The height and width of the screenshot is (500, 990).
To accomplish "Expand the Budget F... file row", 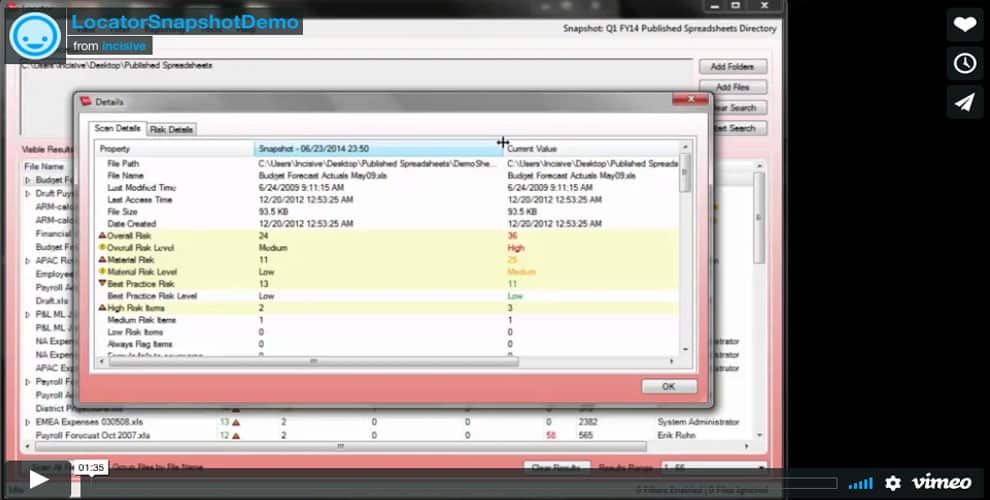I will click(27, 181).
